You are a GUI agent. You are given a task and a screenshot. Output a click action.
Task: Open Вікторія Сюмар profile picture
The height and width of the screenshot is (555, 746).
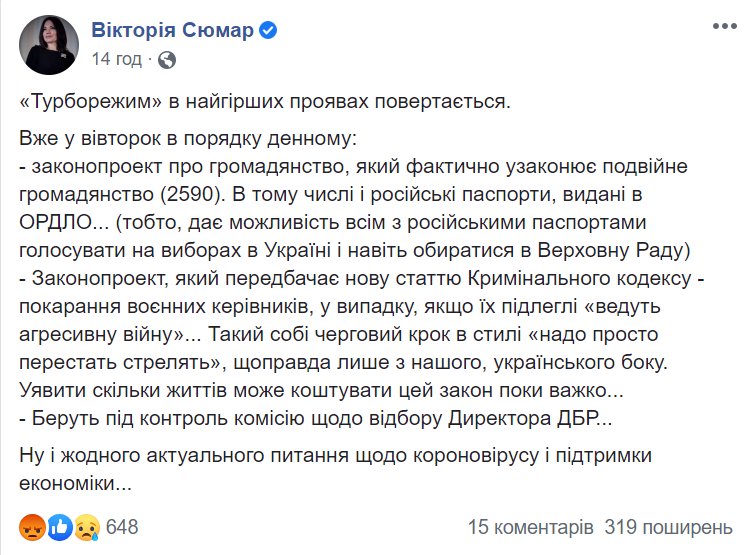(49, 45)
